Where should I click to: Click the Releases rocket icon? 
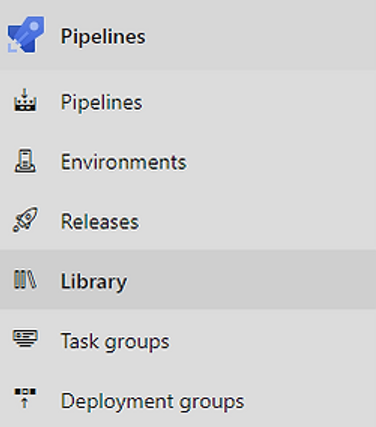click(x=25, y=220)
